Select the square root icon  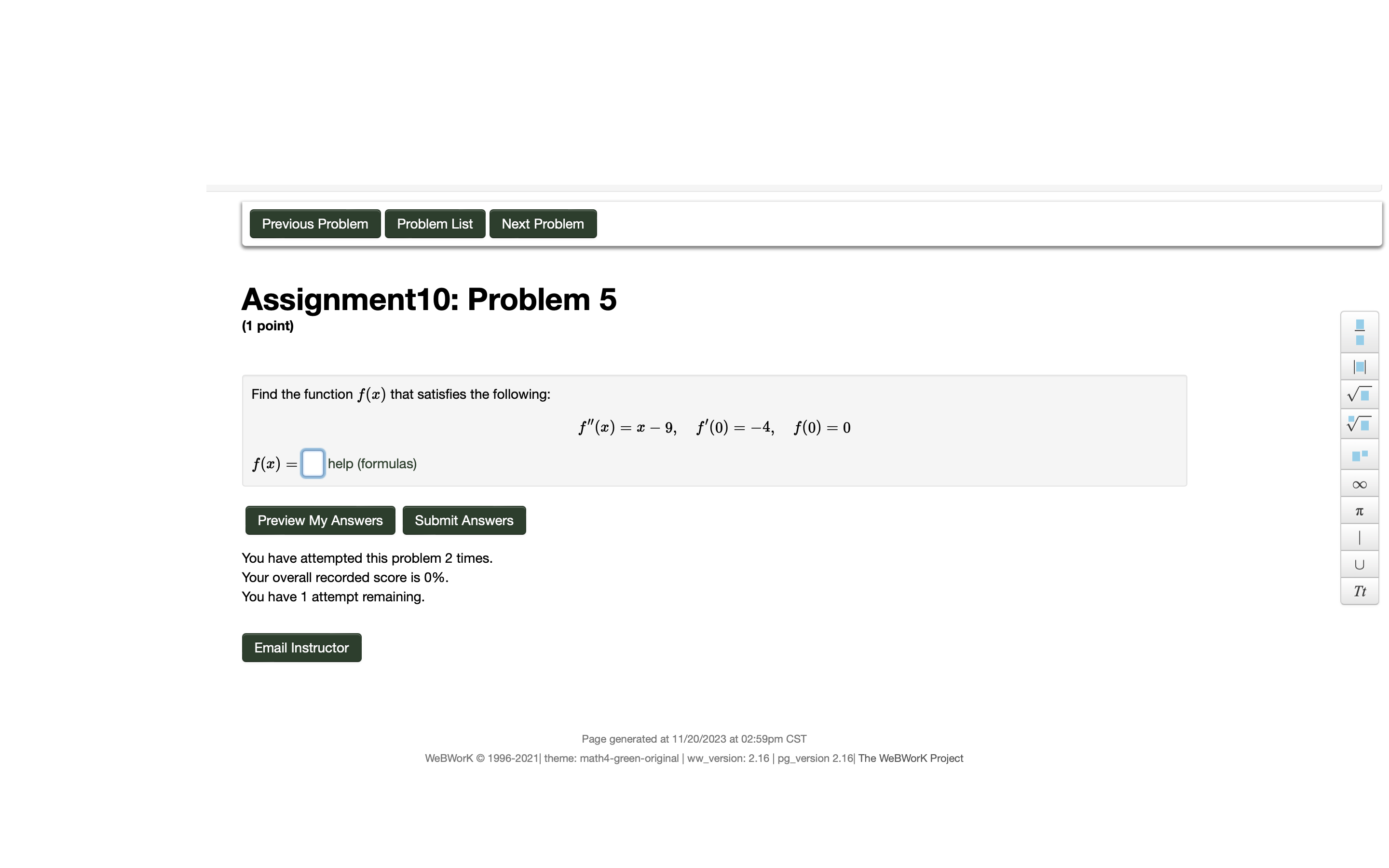click(1359, 394)
